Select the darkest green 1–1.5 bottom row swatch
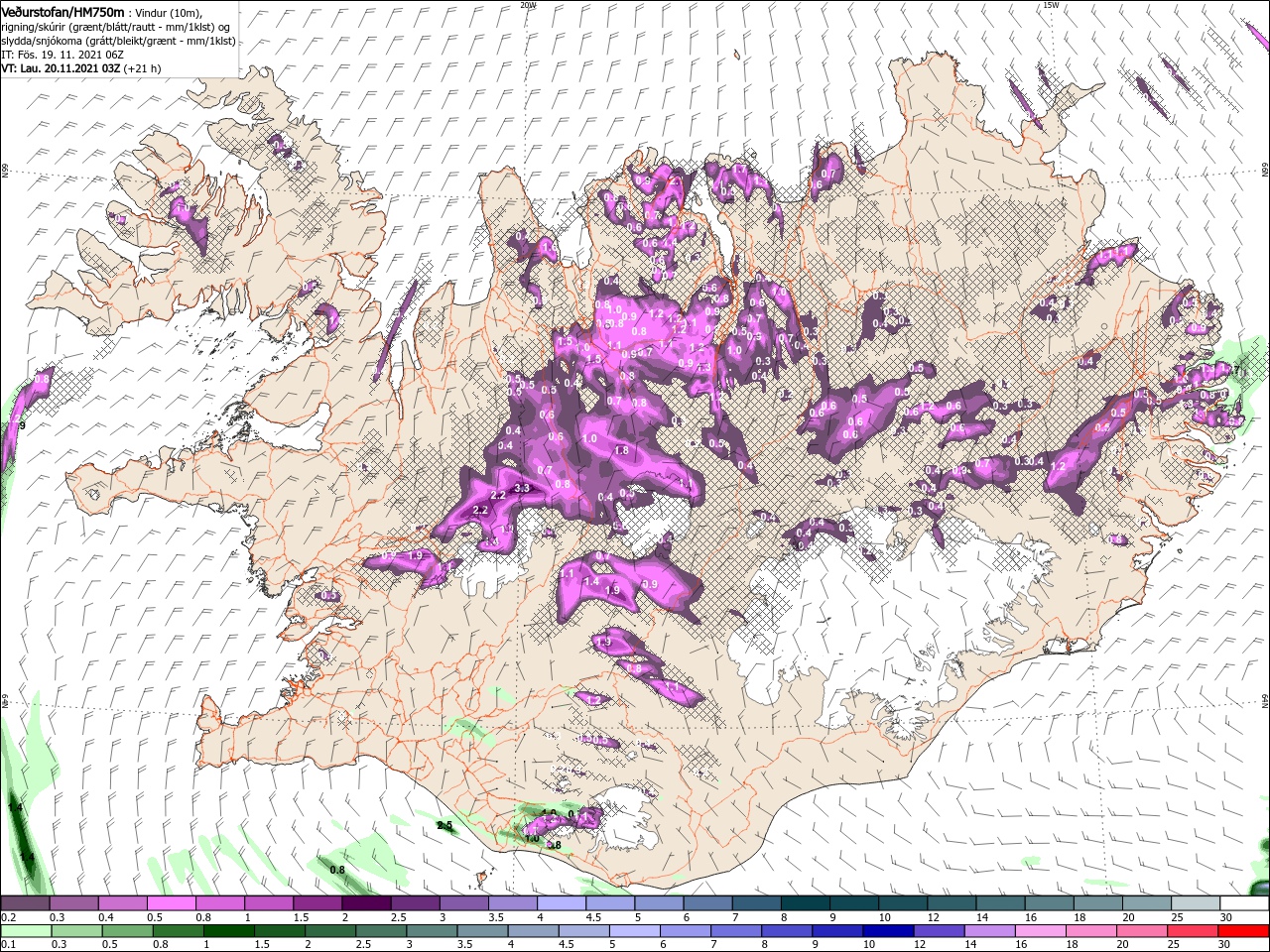The width and height of the screenshot is (1270, 952). (230, 931)
